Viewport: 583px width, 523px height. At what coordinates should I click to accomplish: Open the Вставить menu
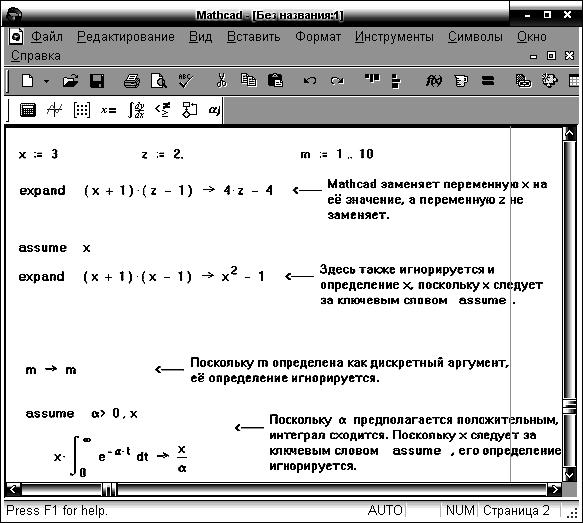[x=253, y=37]
